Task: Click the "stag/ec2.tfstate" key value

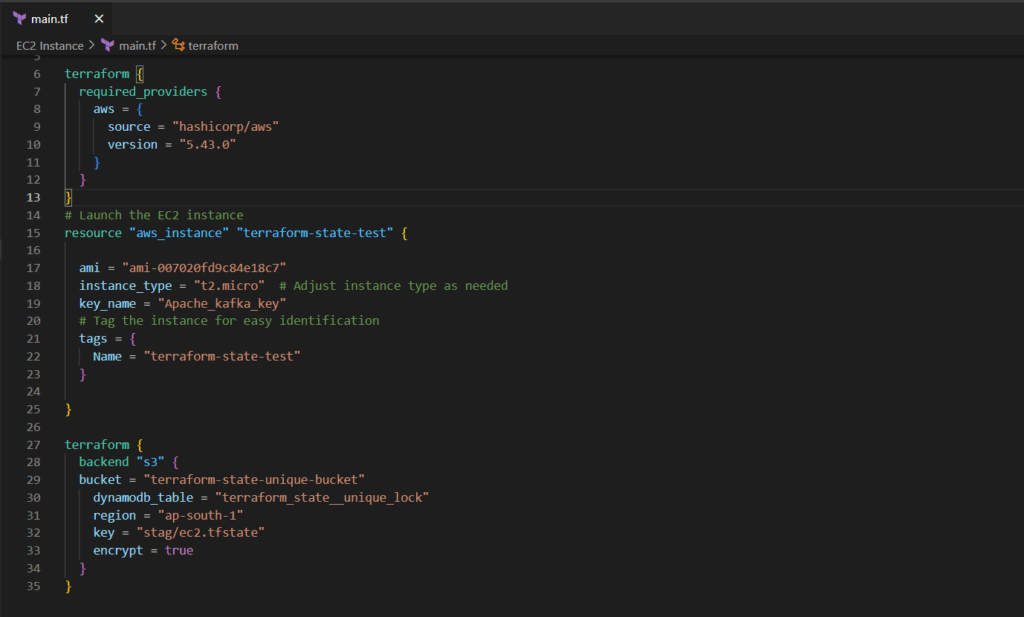Action: tap(200, 533)
